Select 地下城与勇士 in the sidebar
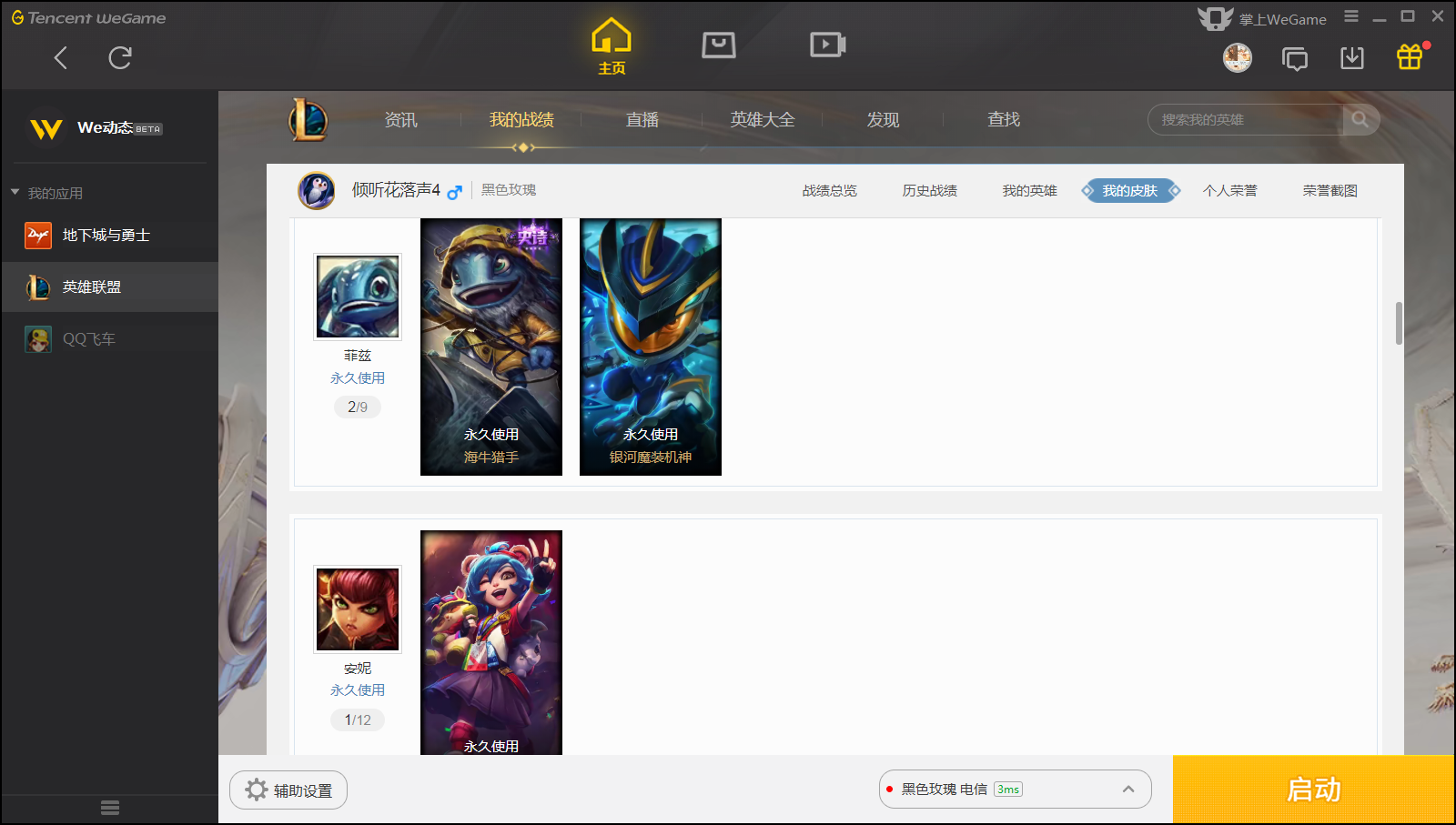1456x825 pixels. [x=109, y=236]
